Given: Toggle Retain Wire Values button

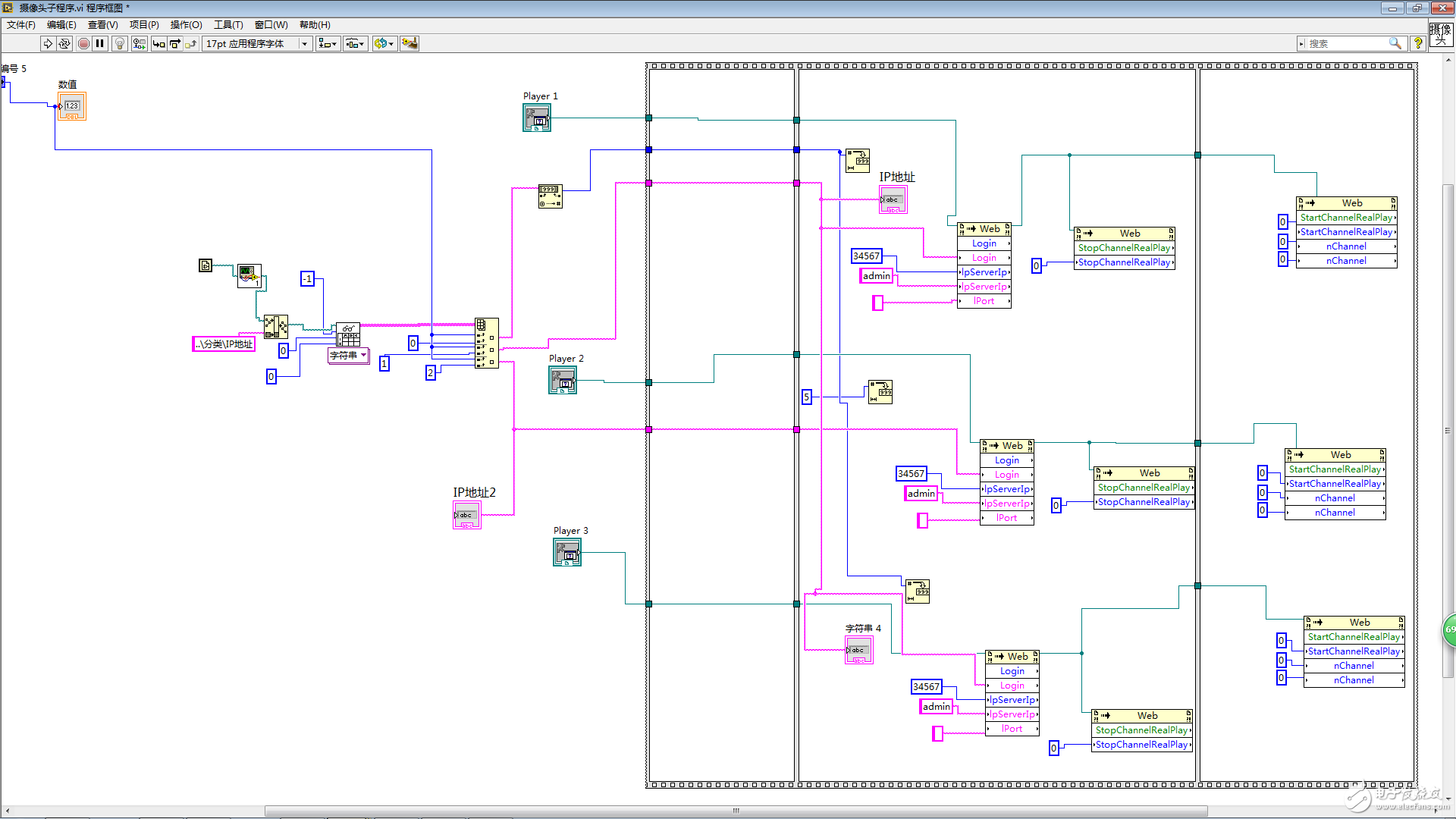Looking at the screenshot, I should point(139,43).
